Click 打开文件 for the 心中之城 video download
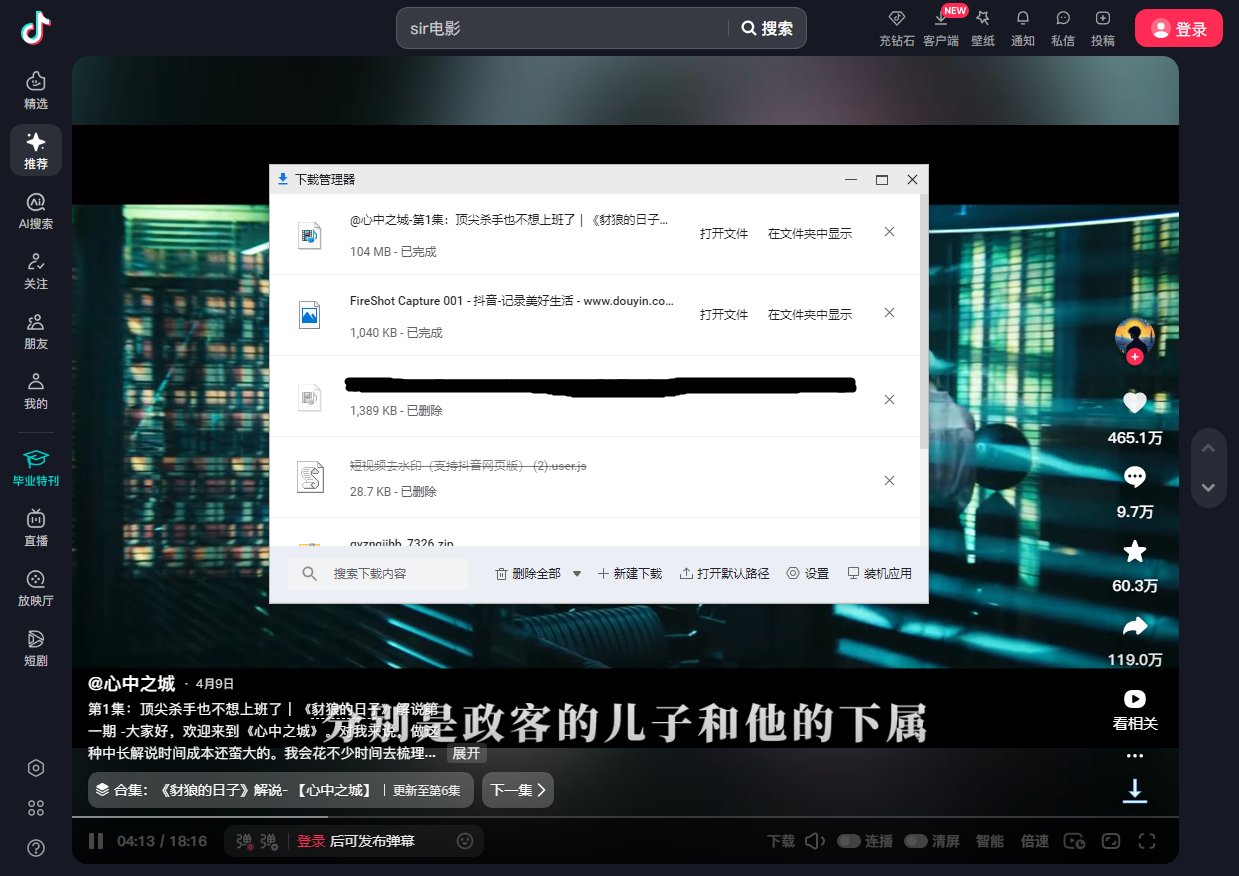1239x876 pixels. tap(723, 233)
